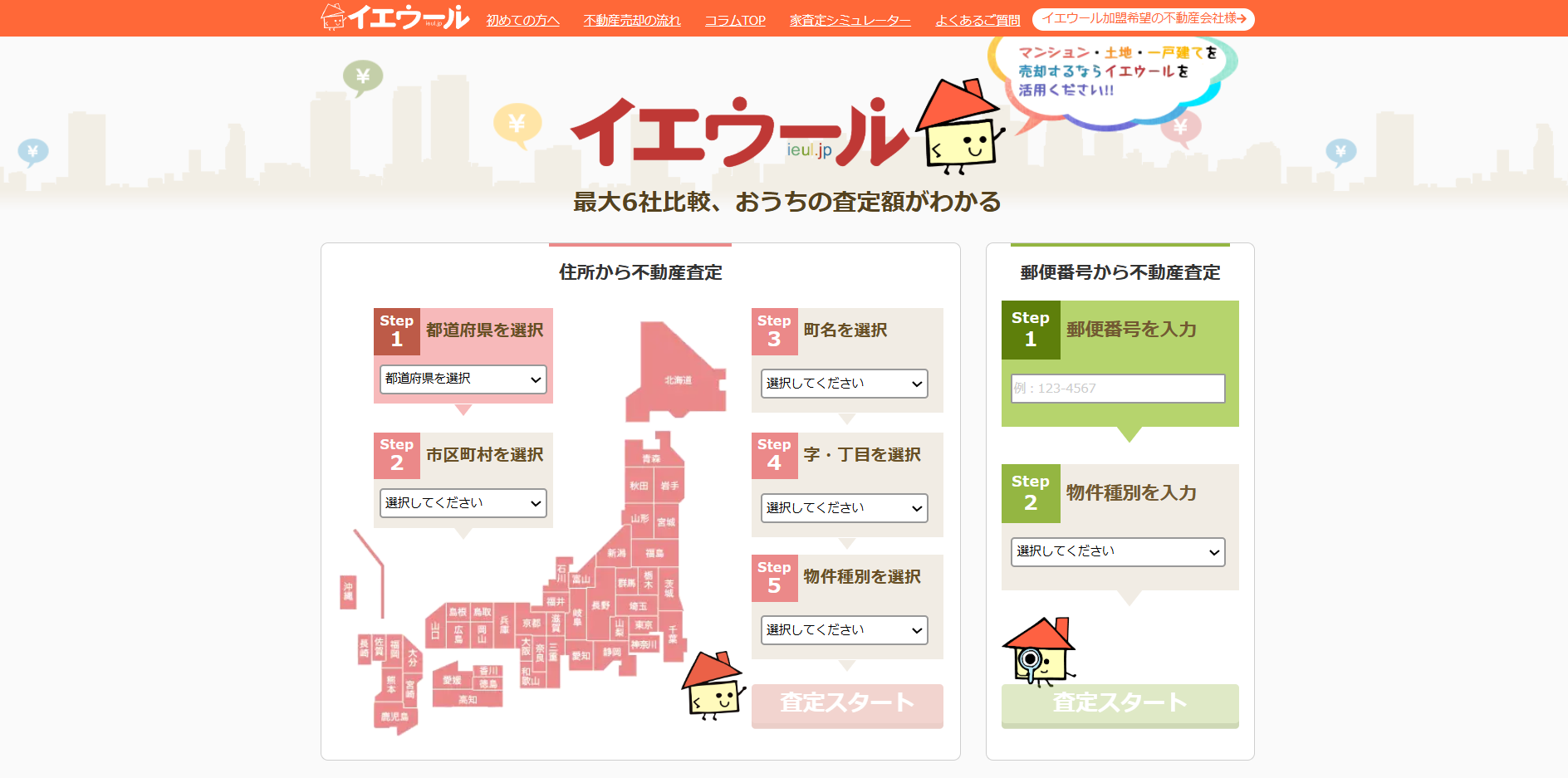Click the magnifying-glass house mascot
This screenshot has height=778, width=1568.
pyautogui.click(x=1039, y=651)
